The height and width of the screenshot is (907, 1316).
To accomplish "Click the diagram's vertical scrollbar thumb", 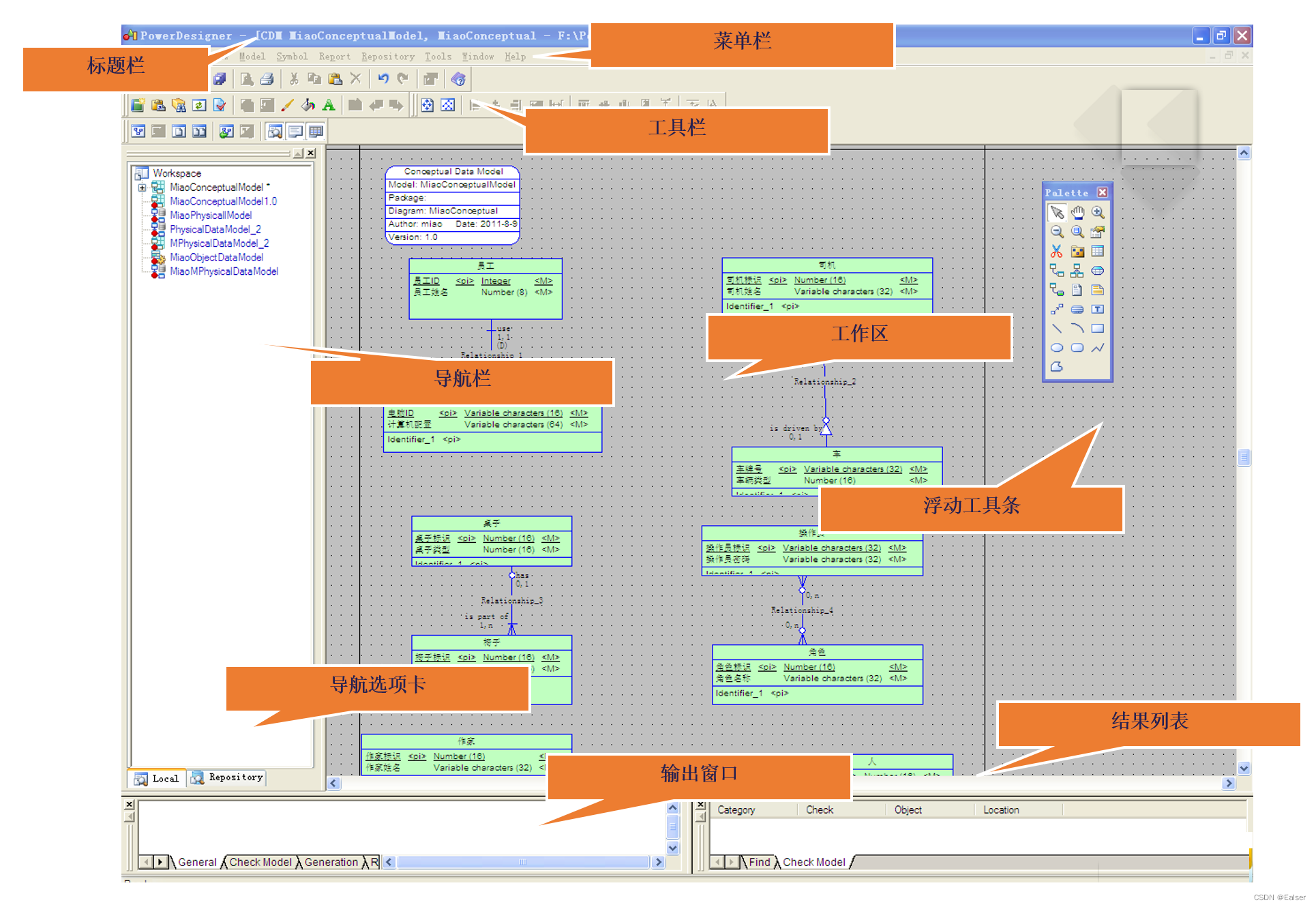I will coord(1244,457).
